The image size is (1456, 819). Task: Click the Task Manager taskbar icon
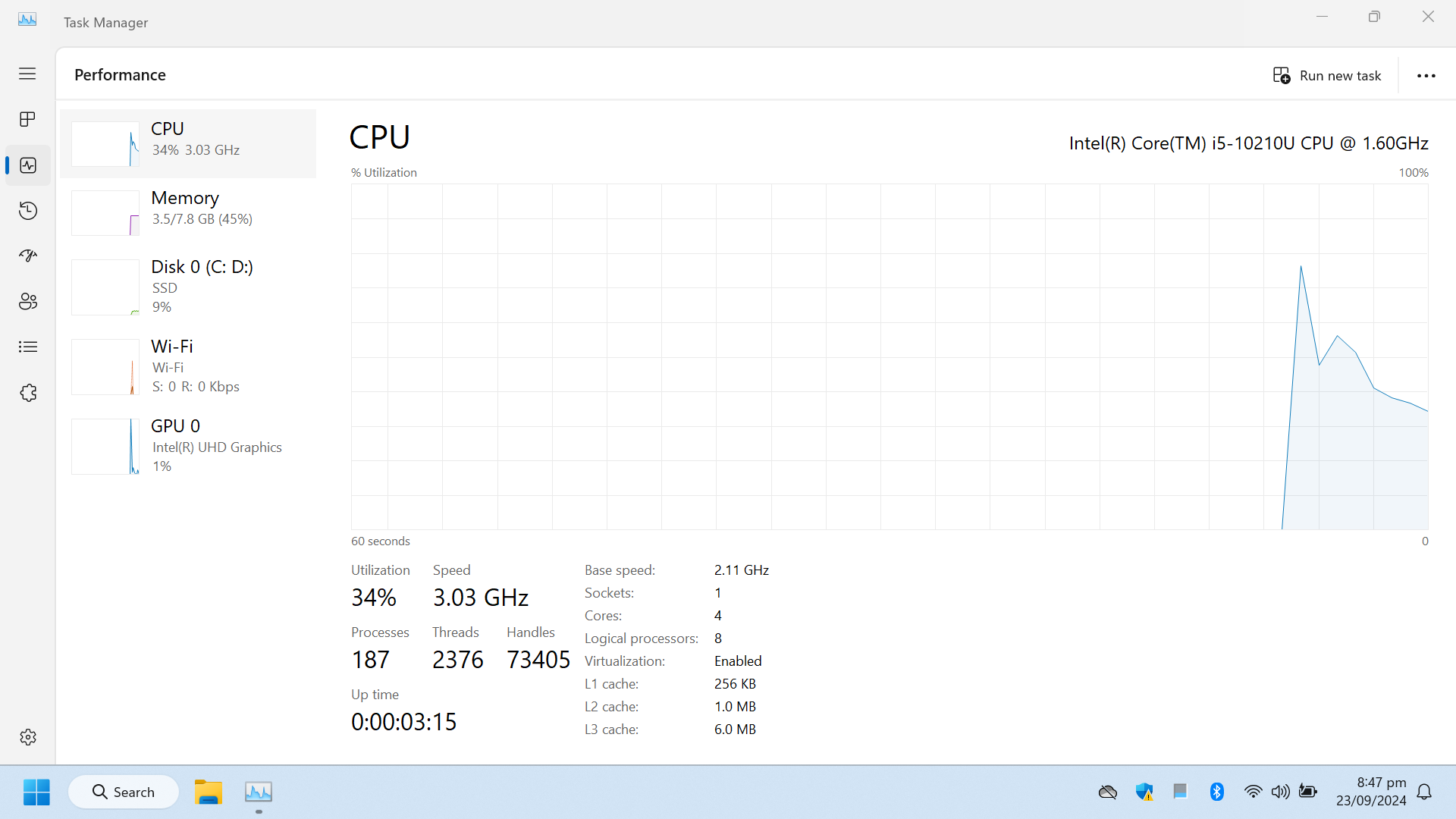(259, 792)
